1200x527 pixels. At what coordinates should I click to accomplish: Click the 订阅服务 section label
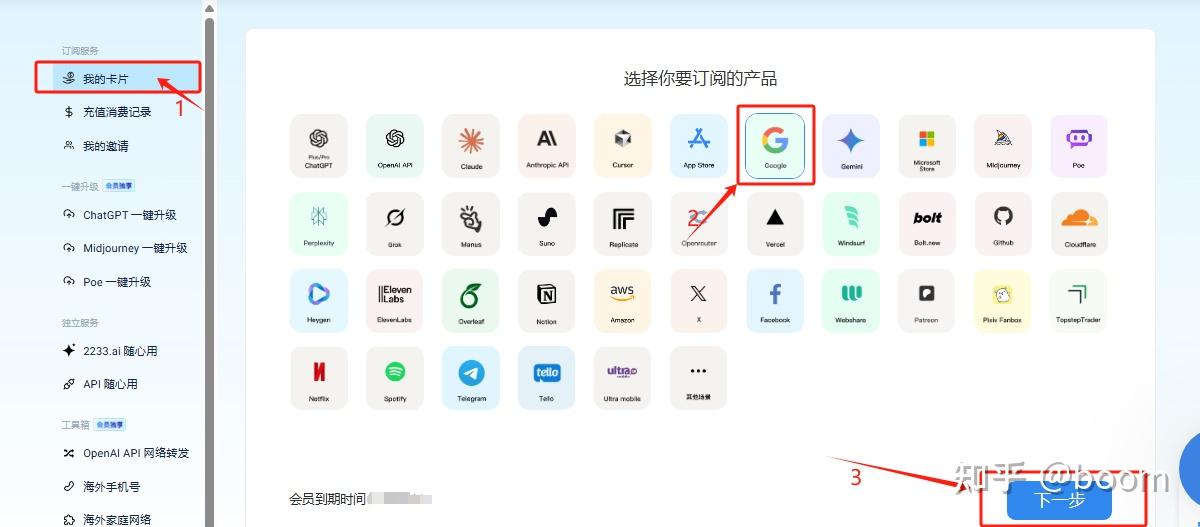[x=80, y=50]
